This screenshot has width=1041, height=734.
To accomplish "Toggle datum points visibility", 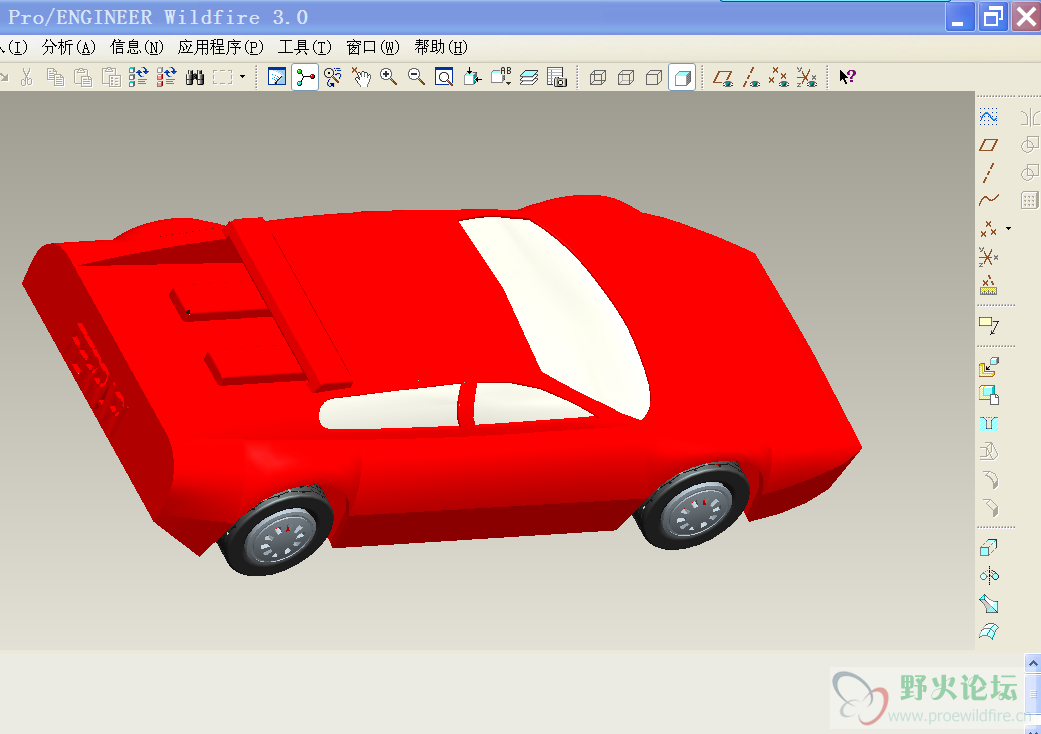I will click(x=779, y=78).
